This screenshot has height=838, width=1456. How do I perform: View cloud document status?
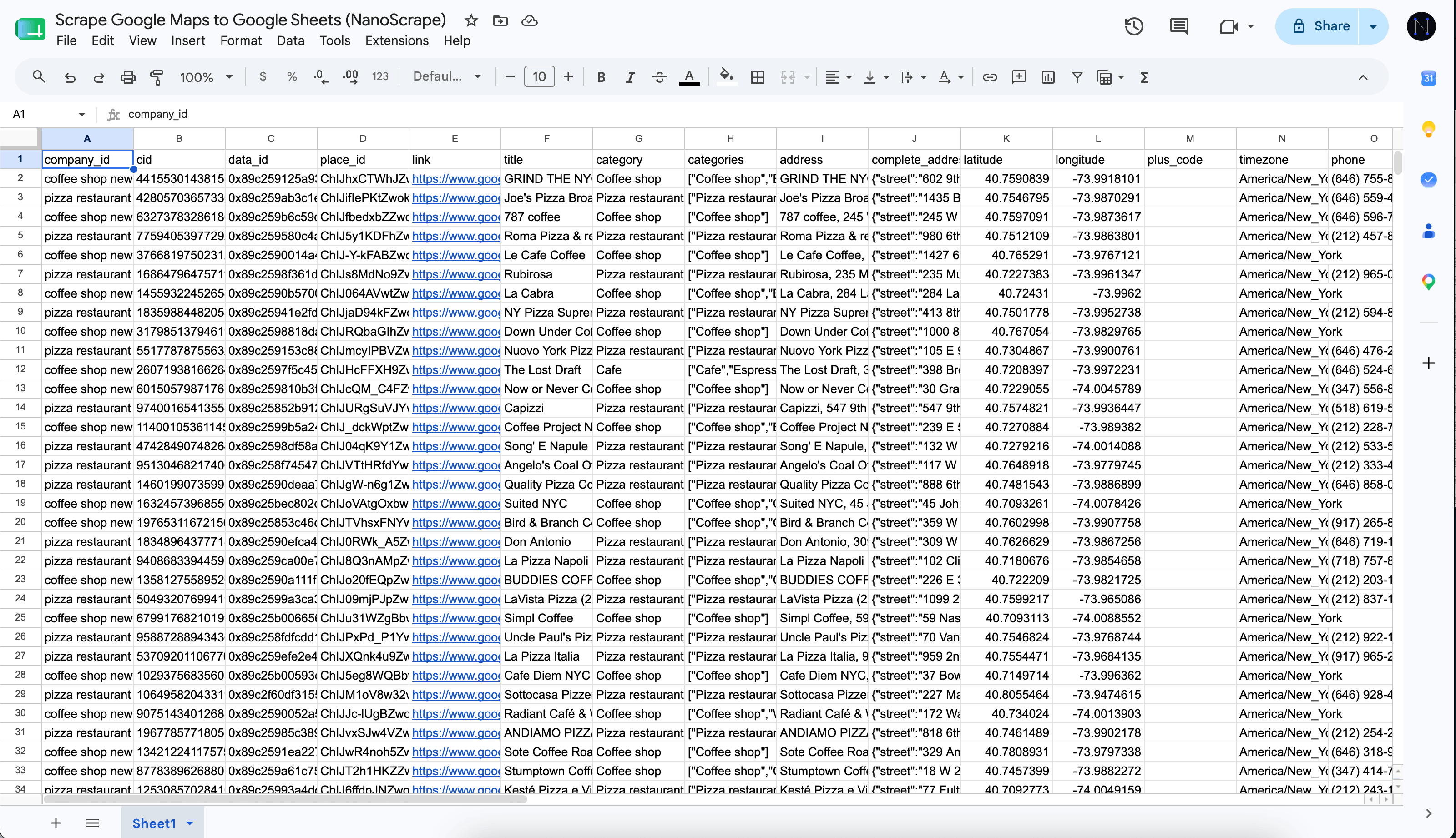tap(530, 21)
